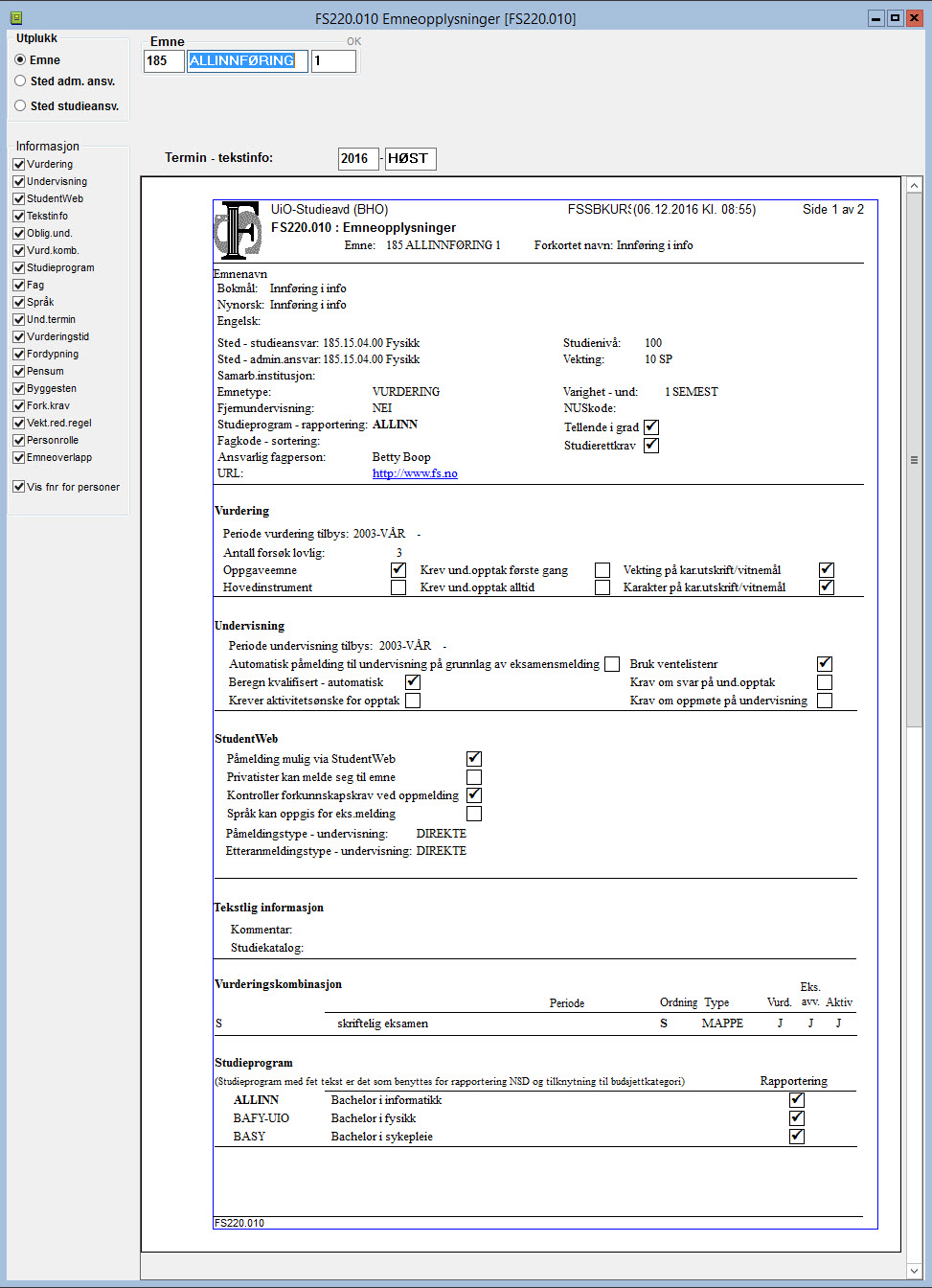This screenshot has width=932, height=1288.
Task: Click the application icon in title bar
Action: [x=15, y=17]
